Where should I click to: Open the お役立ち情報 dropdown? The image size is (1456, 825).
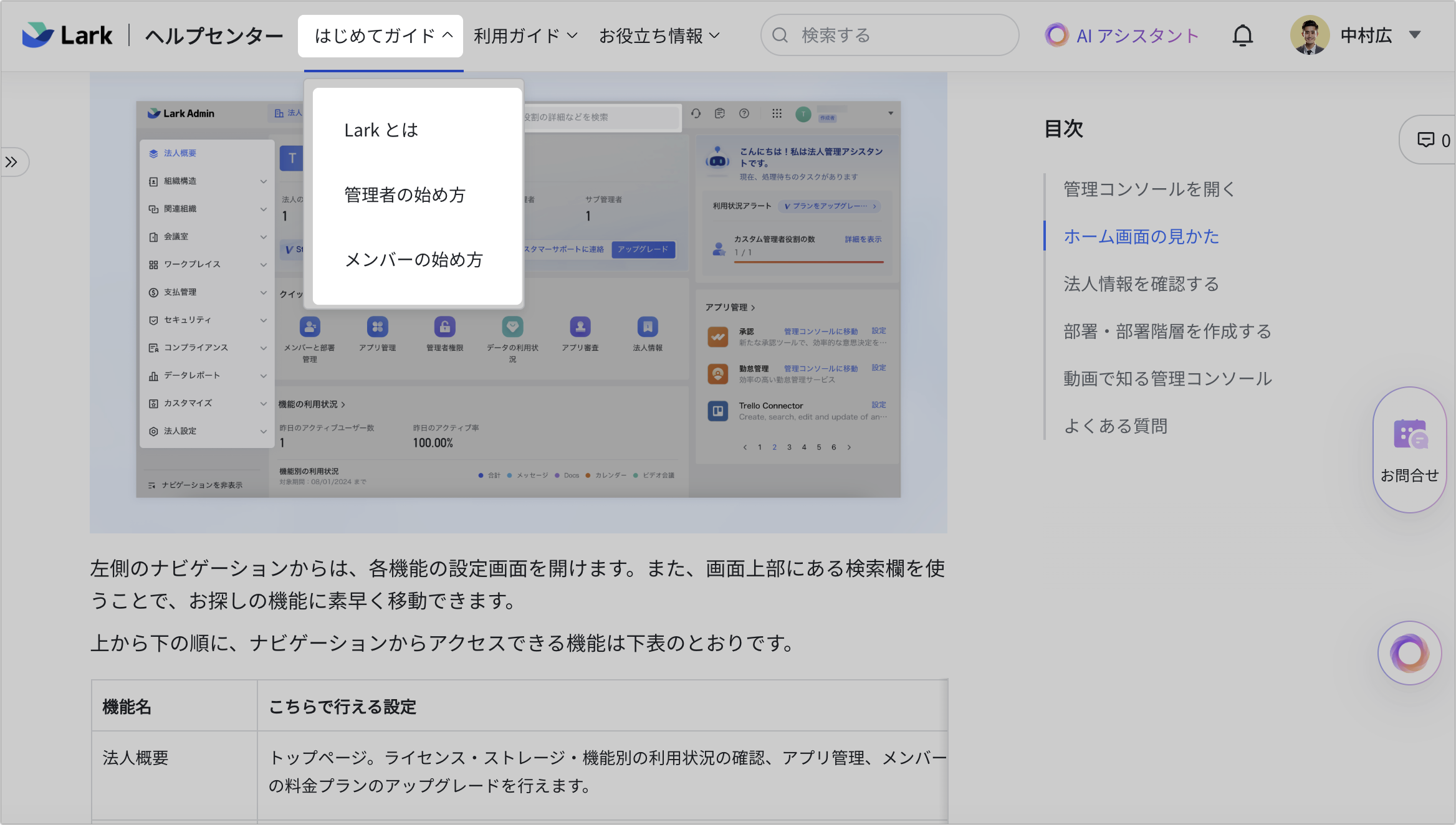659,36
